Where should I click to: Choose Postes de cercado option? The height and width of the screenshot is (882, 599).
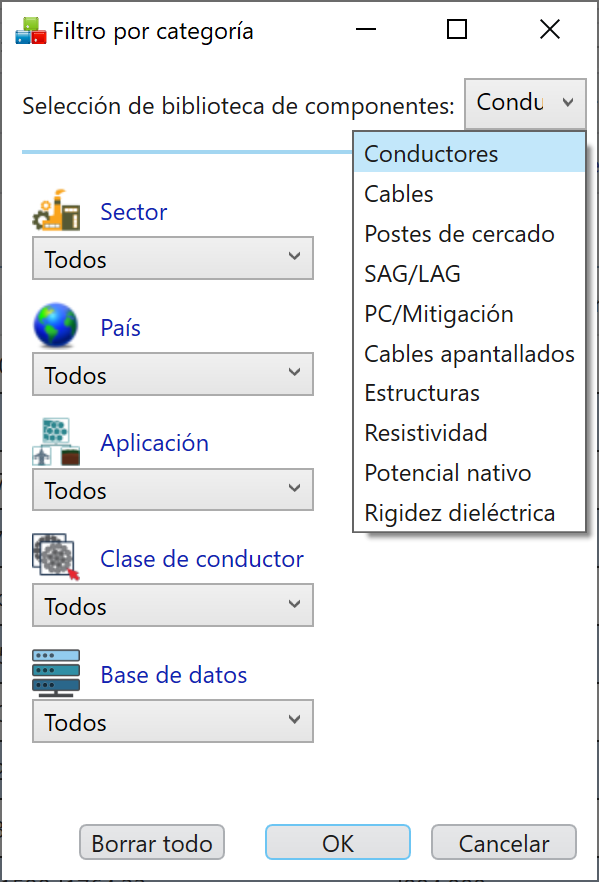[x=470, y=234]
